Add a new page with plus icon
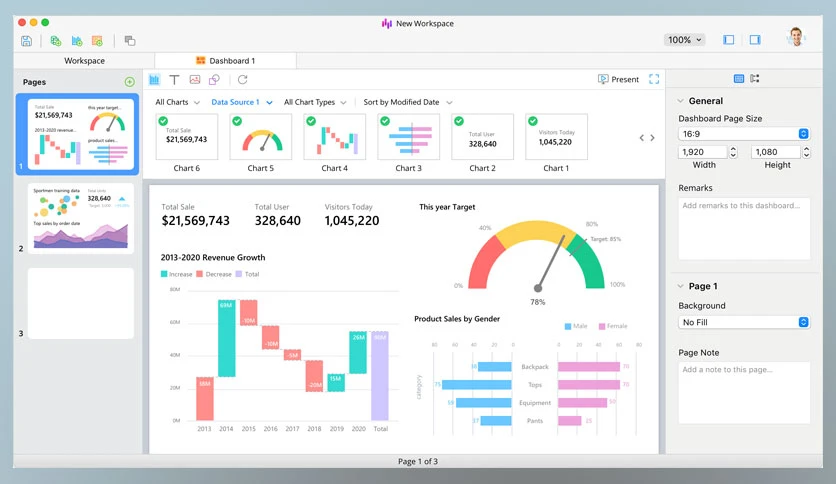 click(130, 82)
